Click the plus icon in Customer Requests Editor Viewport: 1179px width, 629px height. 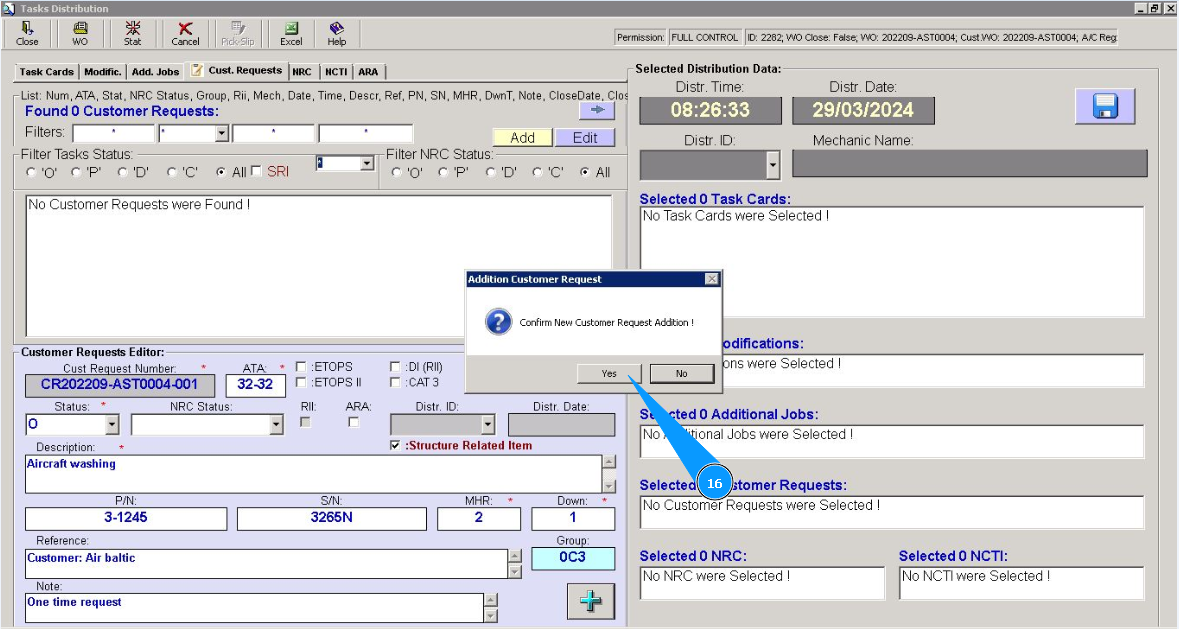(x=590, y=600)
